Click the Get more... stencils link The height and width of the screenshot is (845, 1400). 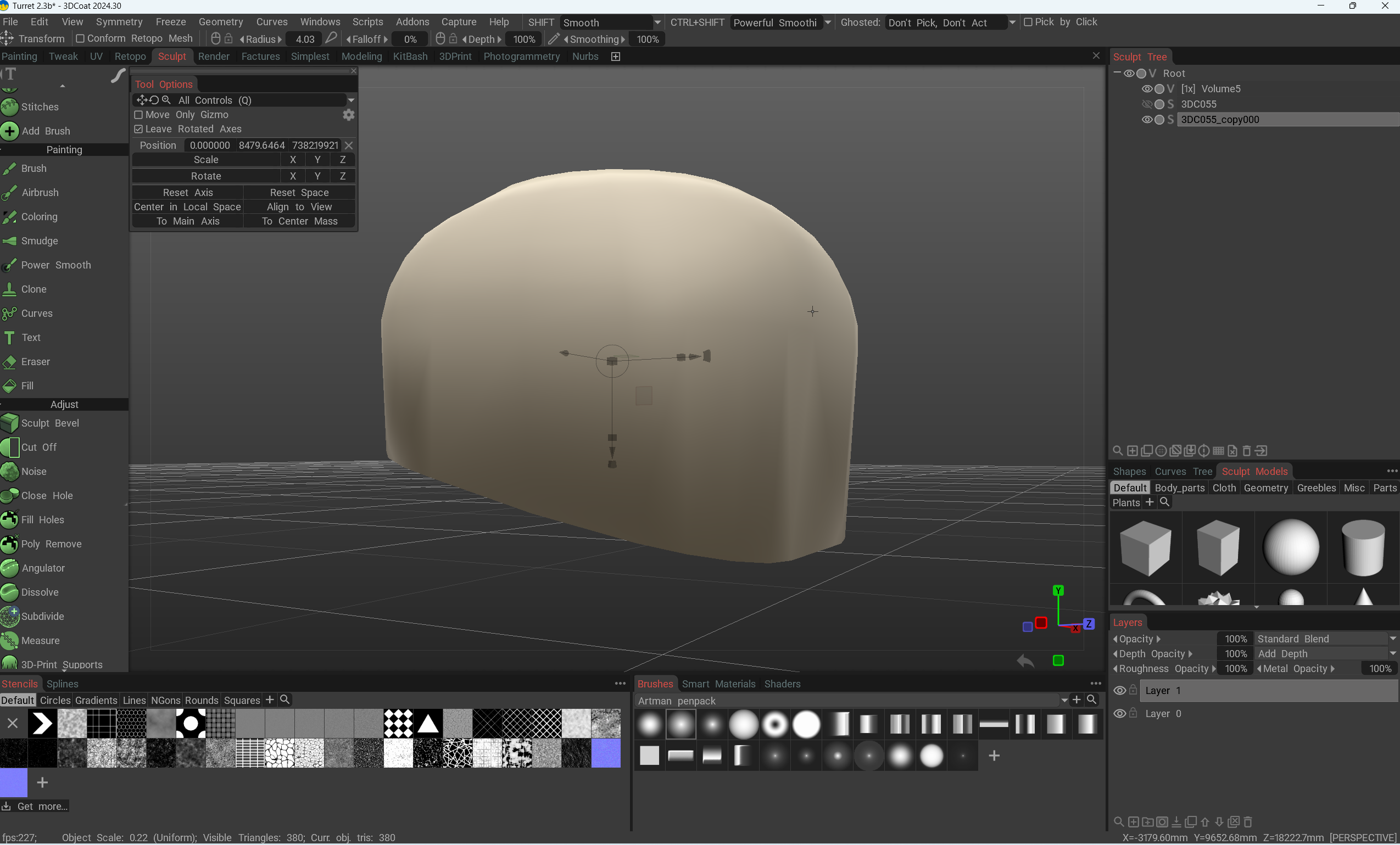tap(35, 807)
